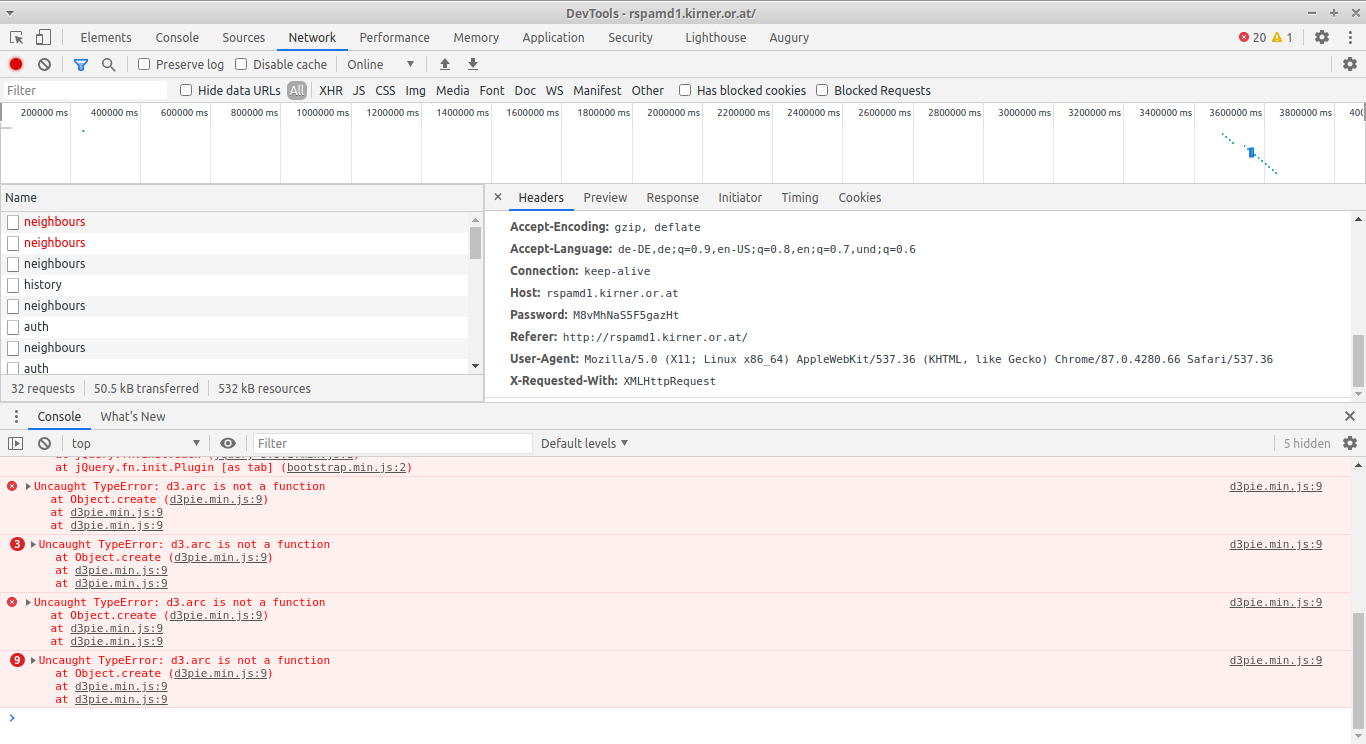Image resolution: width=1366 pixels, height=744 pixels.
Task: Show the console sidebar
Action: [x=16, y=443]
